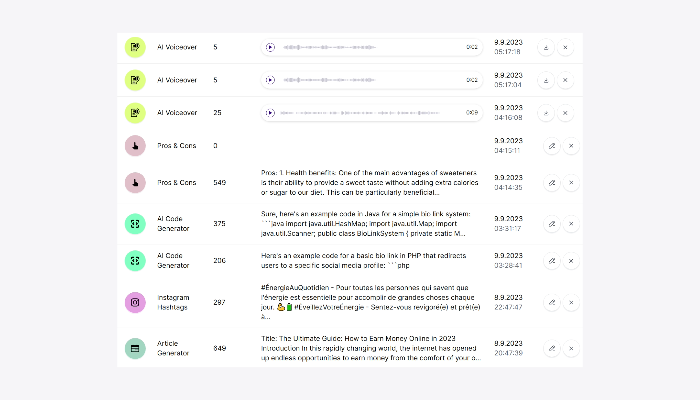Play the AI Voiceover audio from 05:17:04
The width and height of the screenshot is (700, 400).
(270, 80)
